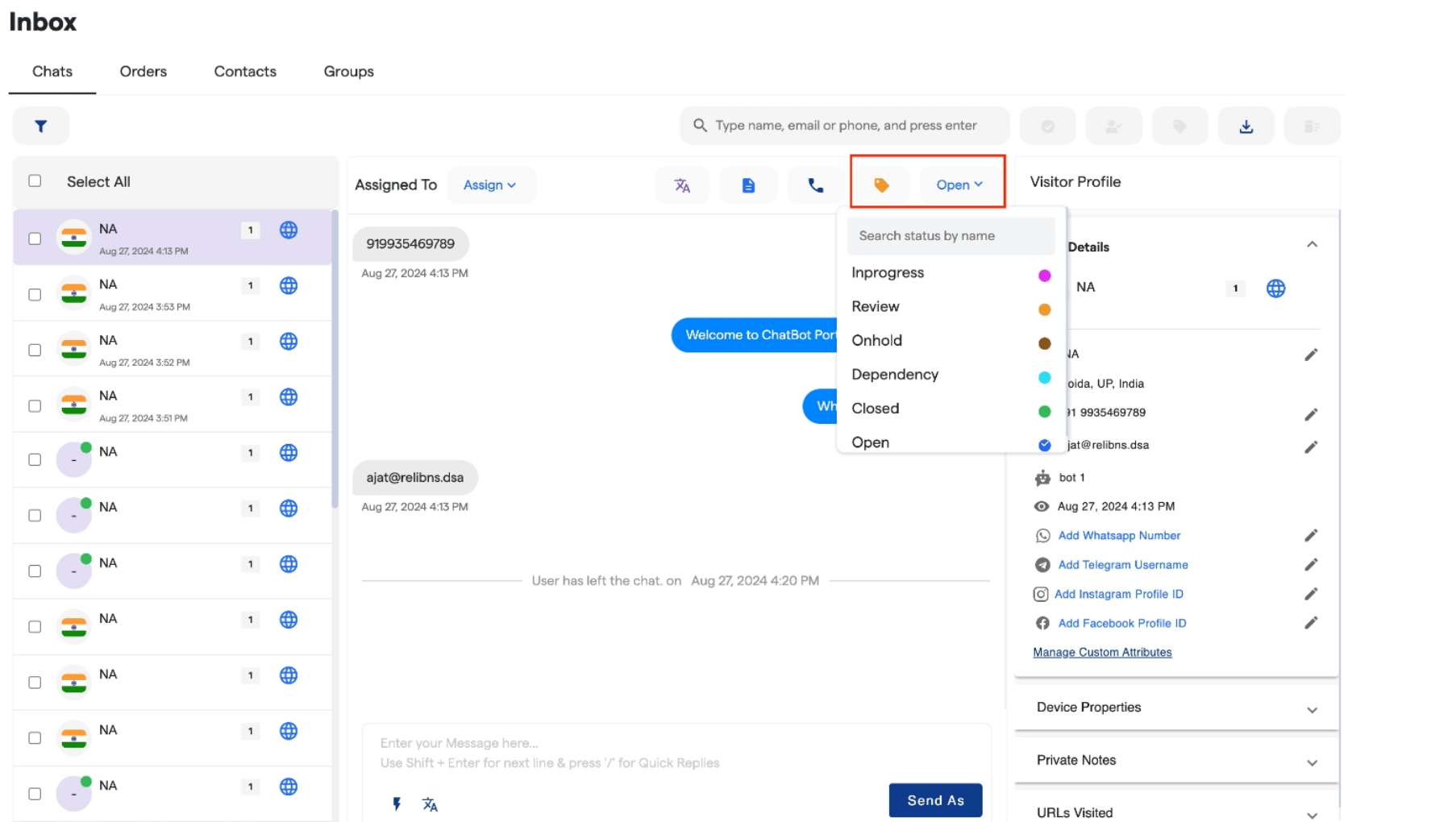Click the grey bulk tag icon in toolbar
Image resolution: width=1456 pixels, height=822 pixels.
[x=1179, y=126]
